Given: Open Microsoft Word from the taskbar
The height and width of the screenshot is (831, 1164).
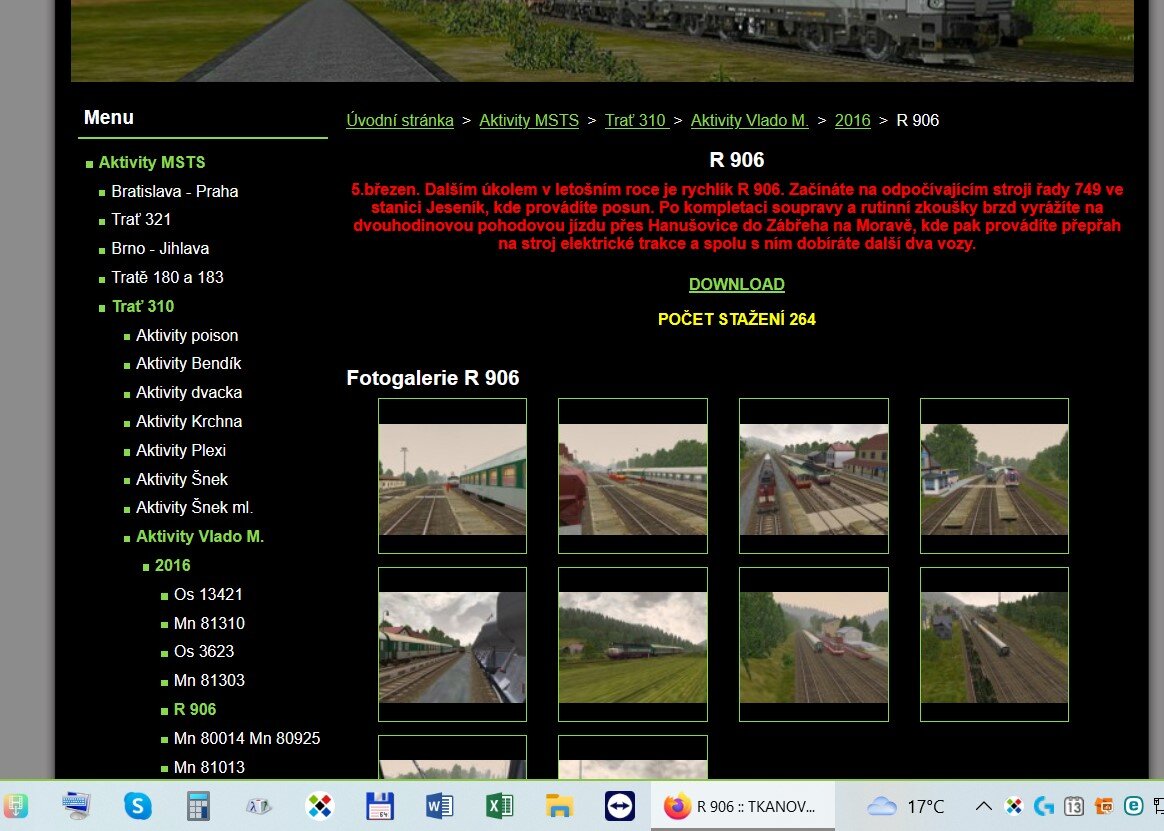Looking at the screenshot, I should (439, 806).
